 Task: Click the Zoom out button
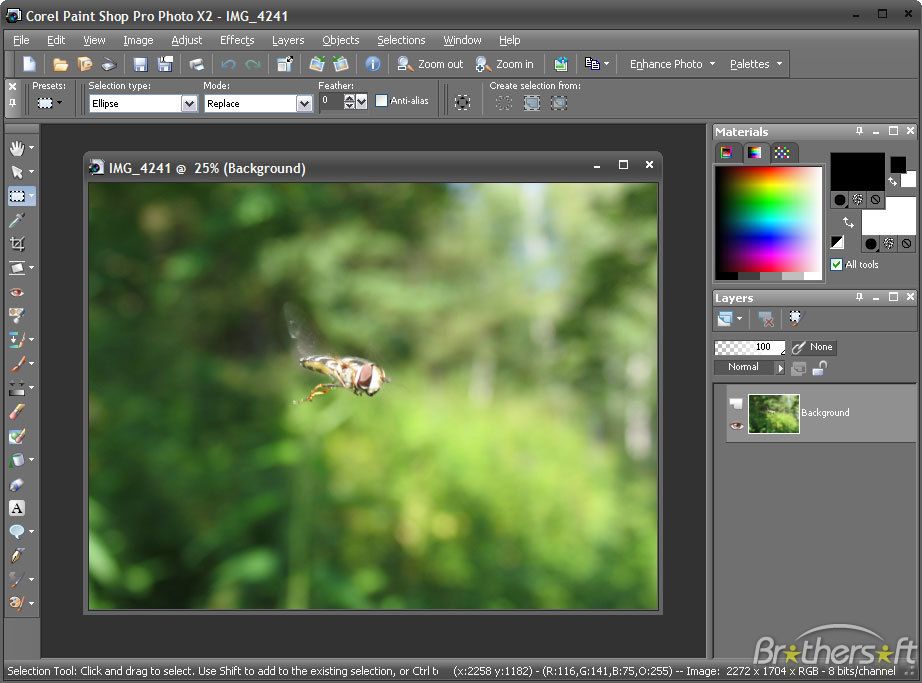click(x=430, y=64)
